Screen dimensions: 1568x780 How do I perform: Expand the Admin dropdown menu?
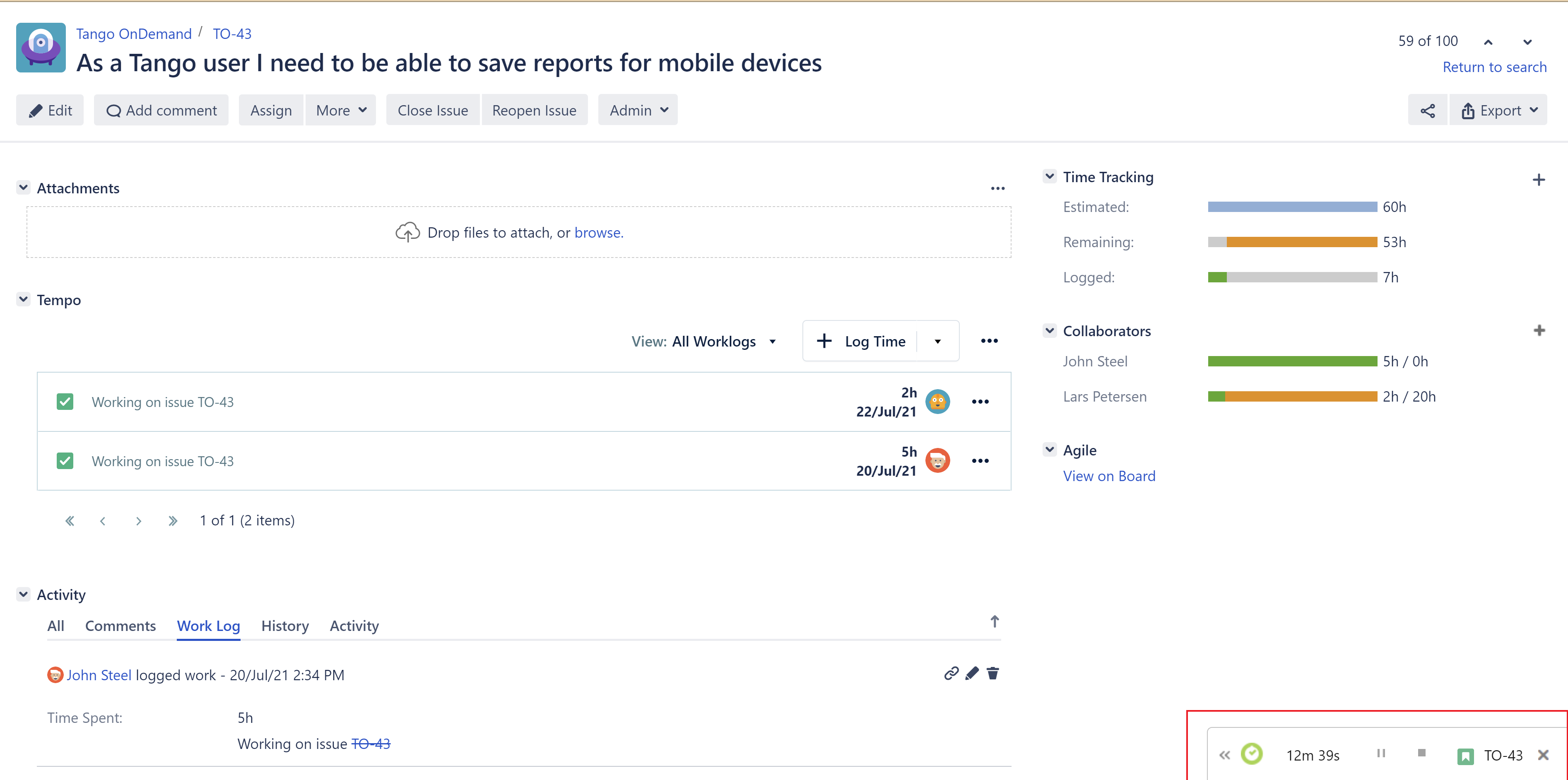tap(637, 110)
